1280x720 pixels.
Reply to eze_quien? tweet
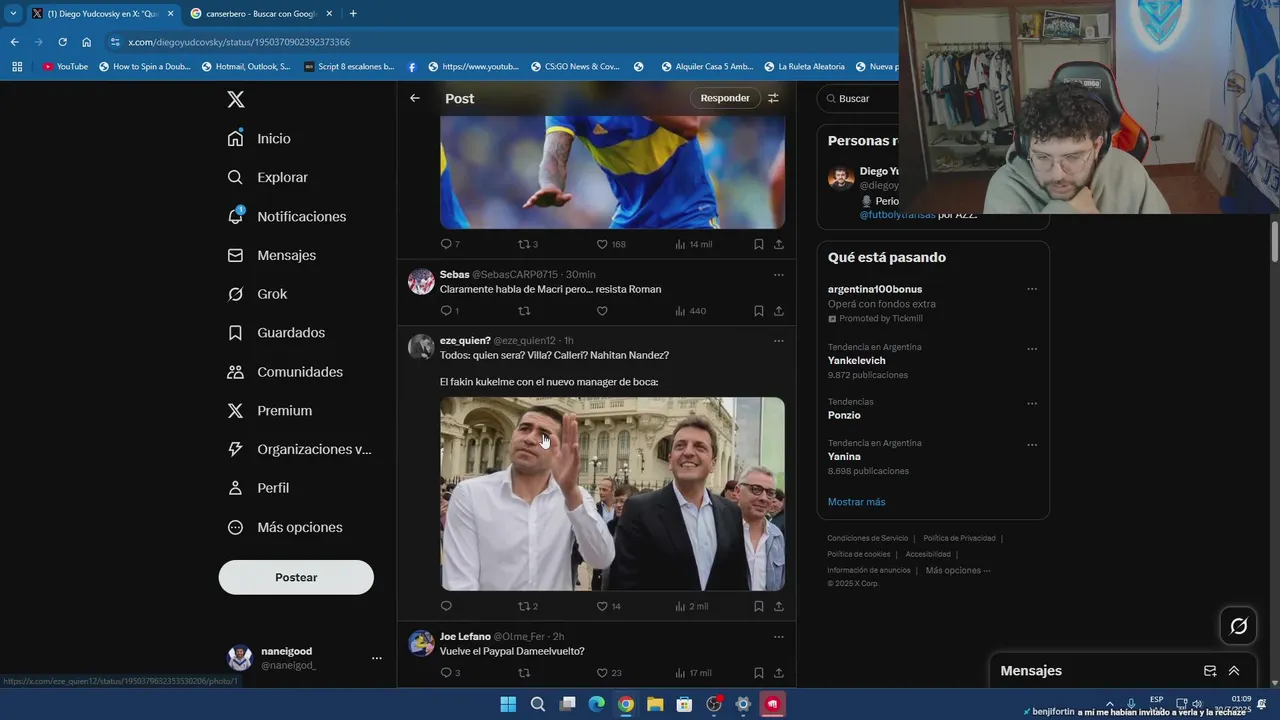click(x=446, y=606)
